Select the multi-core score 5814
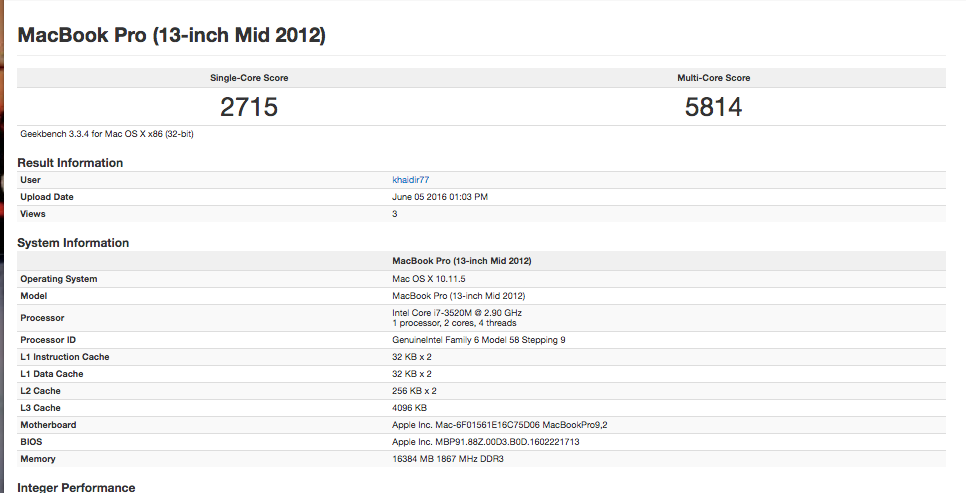This screenshot has width=966, height=493. pos(713,107)
